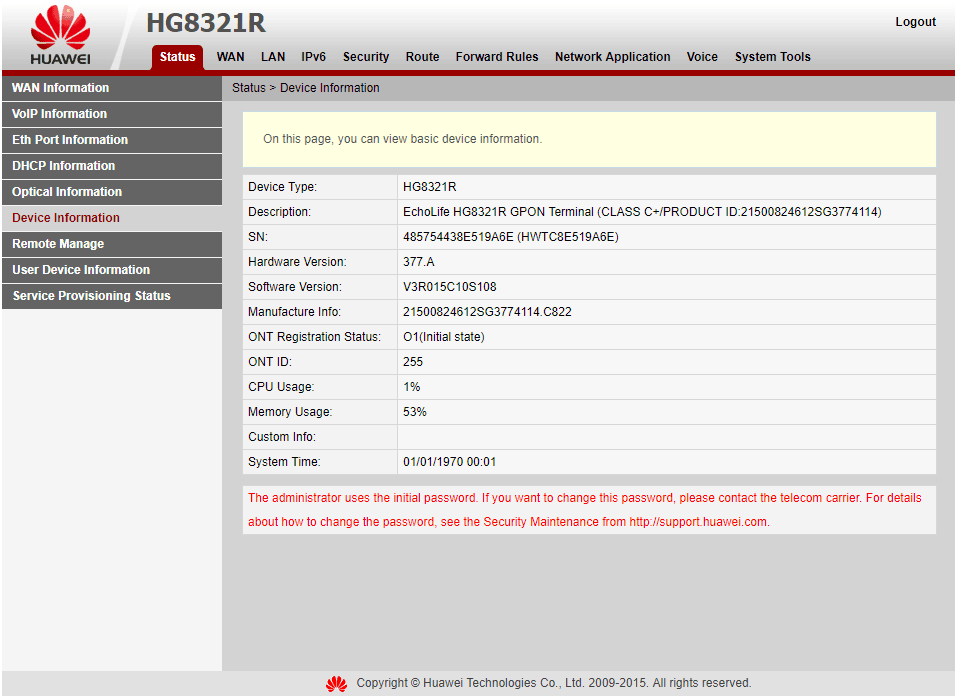
Task: Open the Voice tab
Action: pyautogui.click(x=702, y=57)
